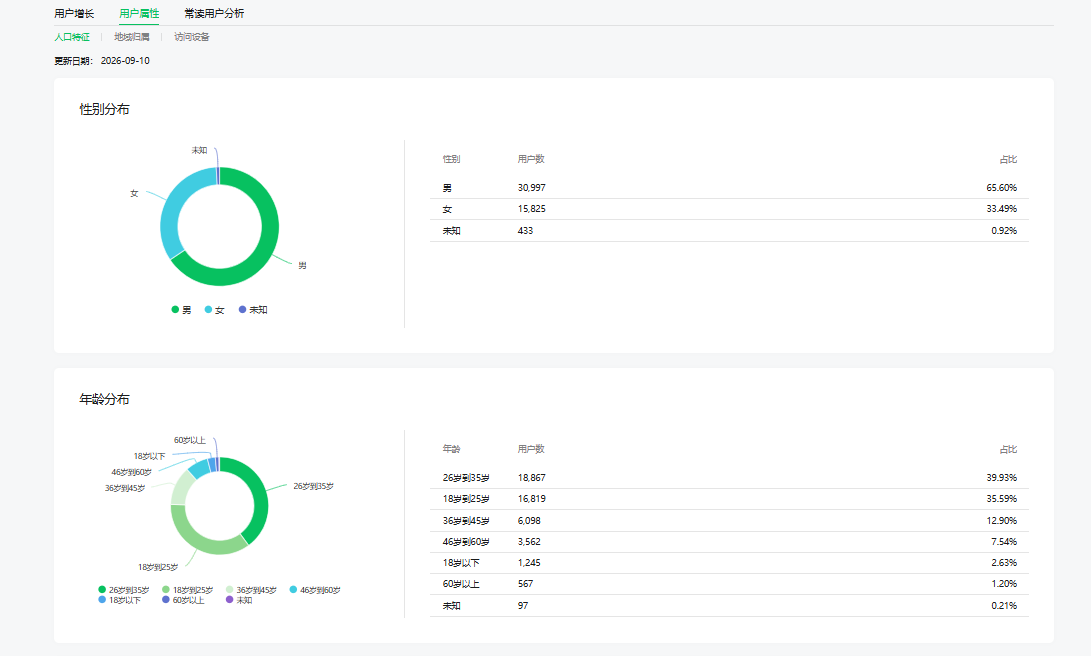
Task: Select the 男 row in gender table
Action: click(x=729, y=188)
